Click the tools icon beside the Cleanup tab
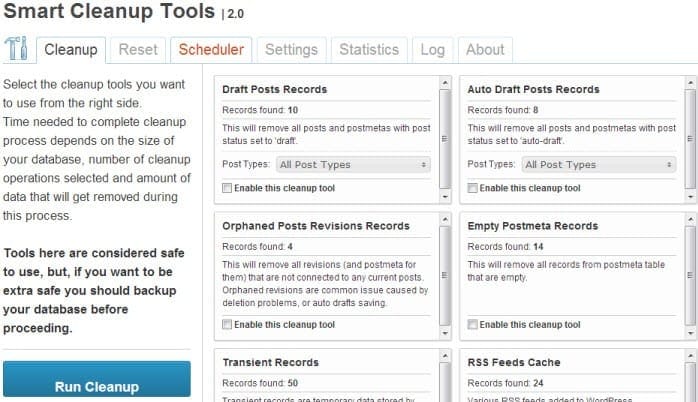The height and width of the screenshot is (402, 698). pos(16,48)
